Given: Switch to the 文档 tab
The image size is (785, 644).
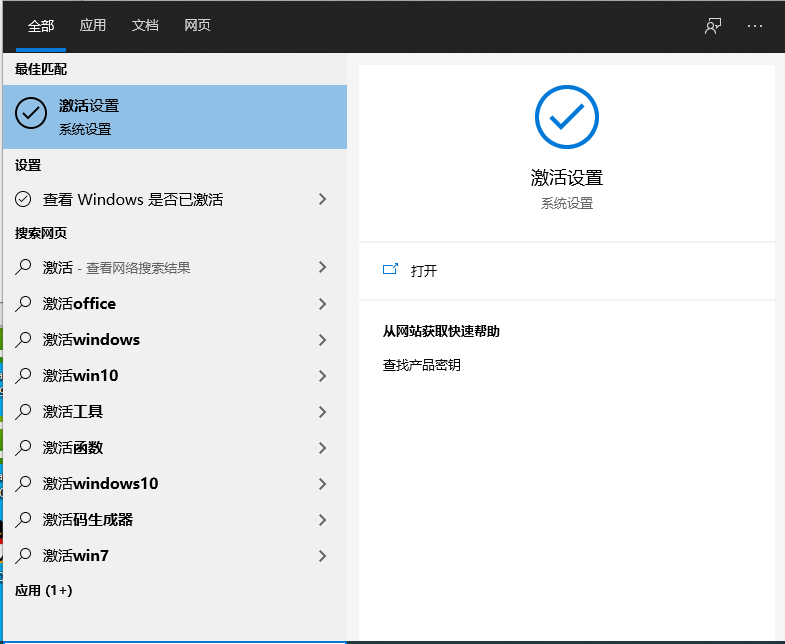Looking at the screenshot, I should pos(145,26).
